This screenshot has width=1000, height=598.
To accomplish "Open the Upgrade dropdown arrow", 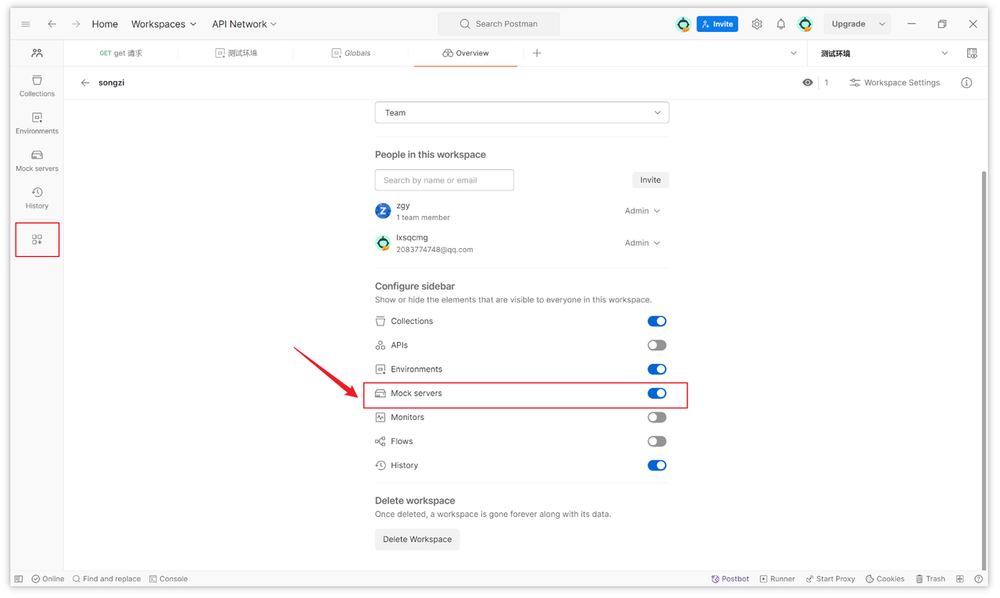I will [x=882, y=24].
